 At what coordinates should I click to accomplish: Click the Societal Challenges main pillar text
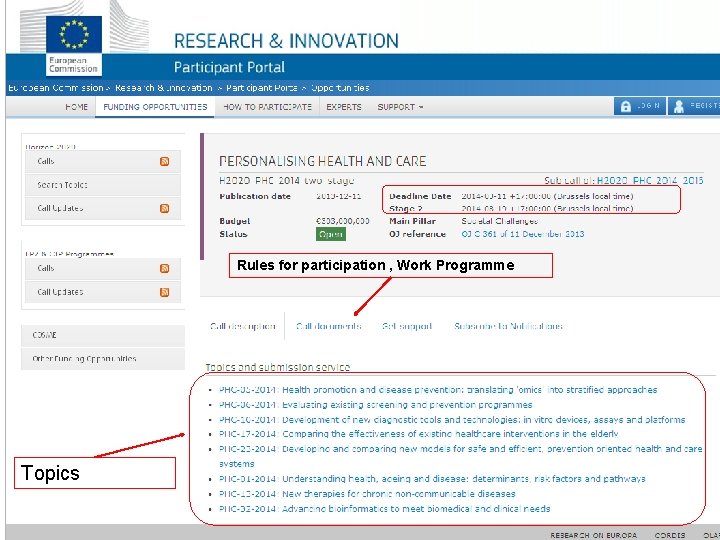[500, 221]
